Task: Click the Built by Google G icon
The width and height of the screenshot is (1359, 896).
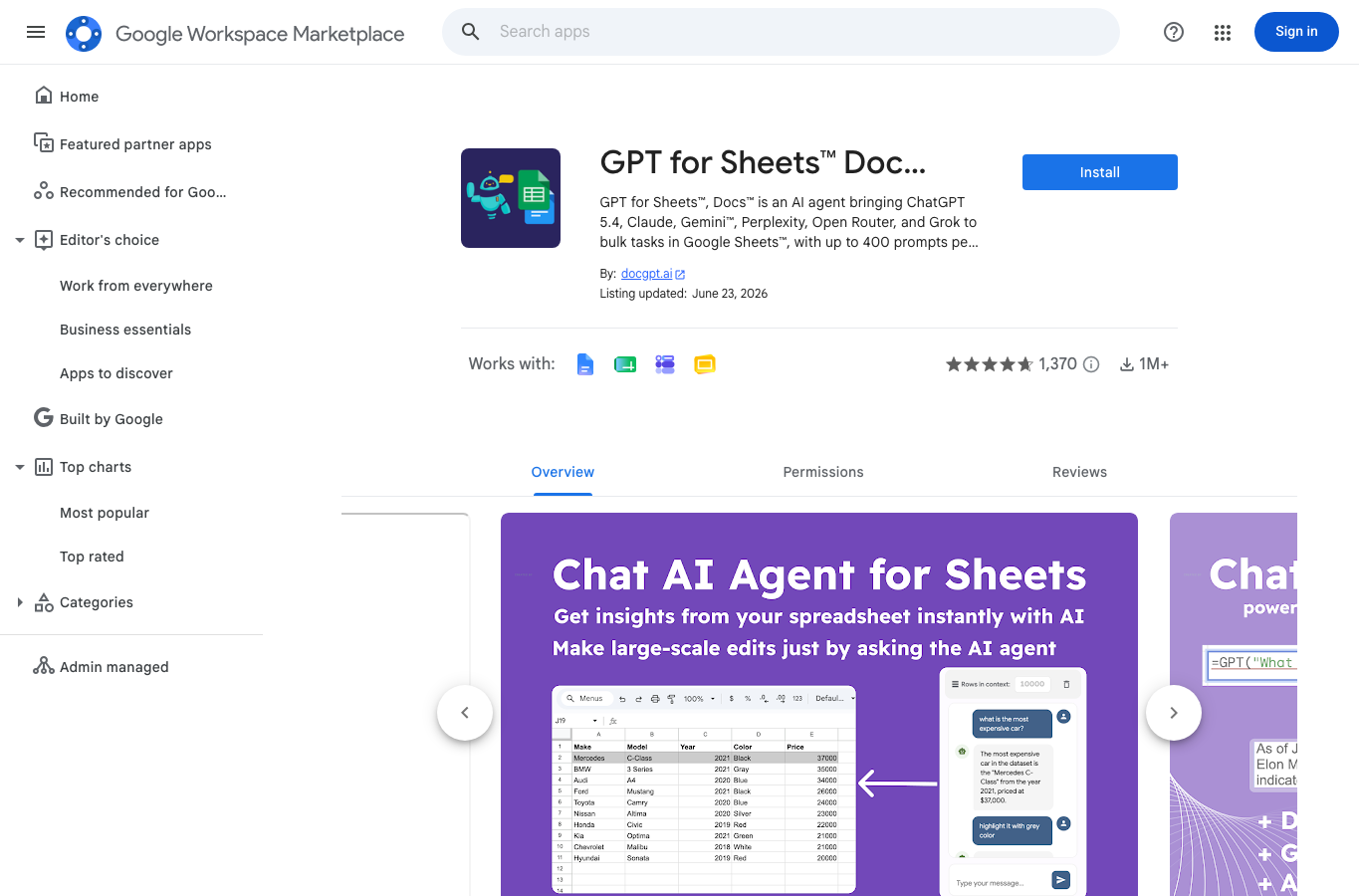Action: (43, 418)
